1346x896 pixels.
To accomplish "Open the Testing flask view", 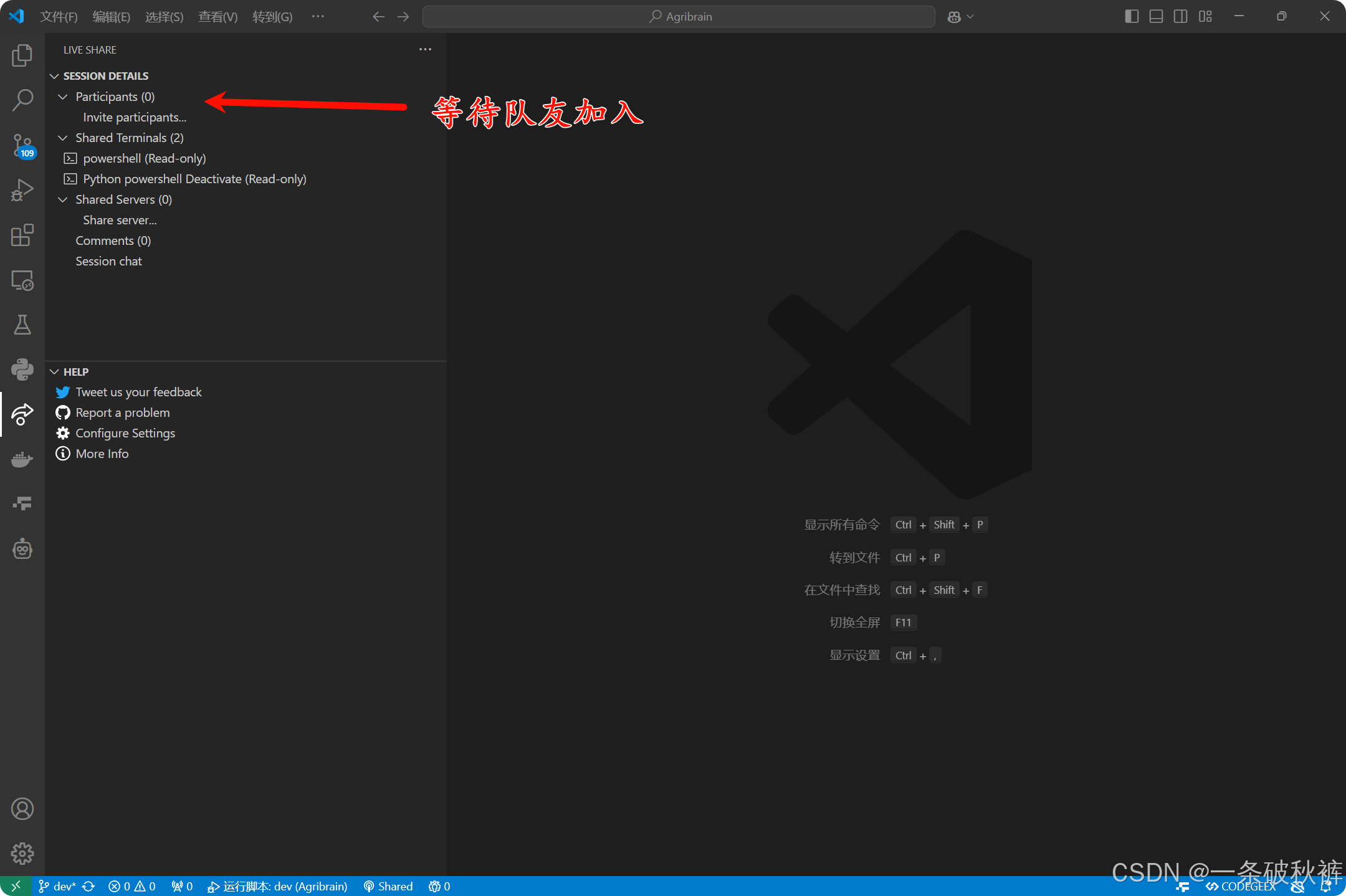I will click(x=22, y=325).
